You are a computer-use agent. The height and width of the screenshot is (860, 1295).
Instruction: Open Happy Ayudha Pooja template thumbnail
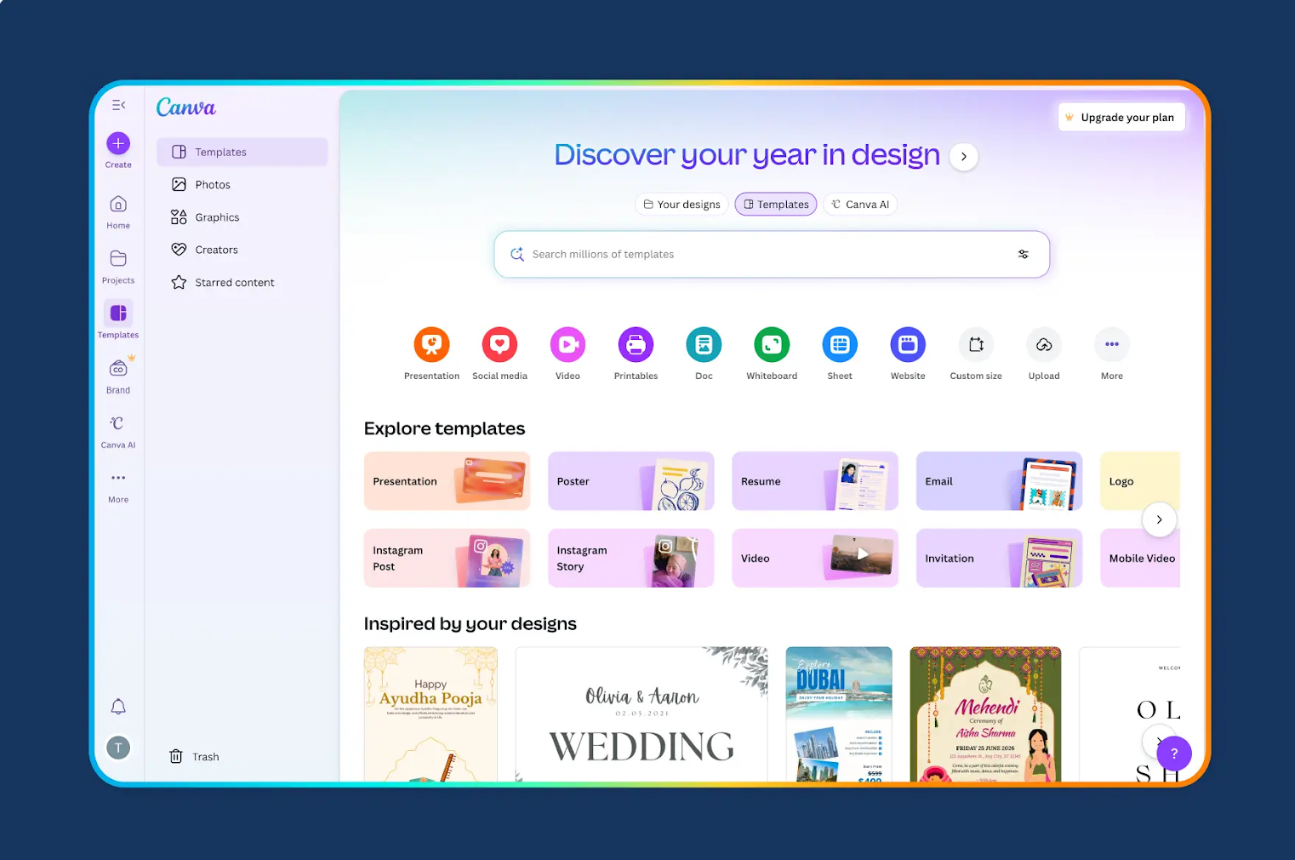431,714
